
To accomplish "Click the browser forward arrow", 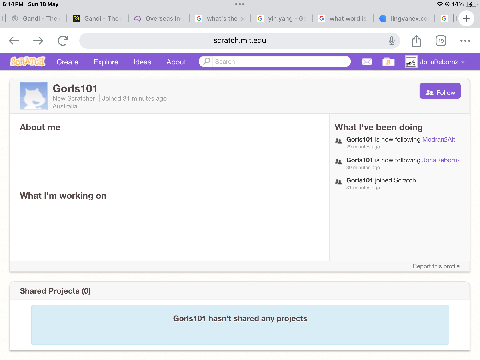I will point(38,41).
